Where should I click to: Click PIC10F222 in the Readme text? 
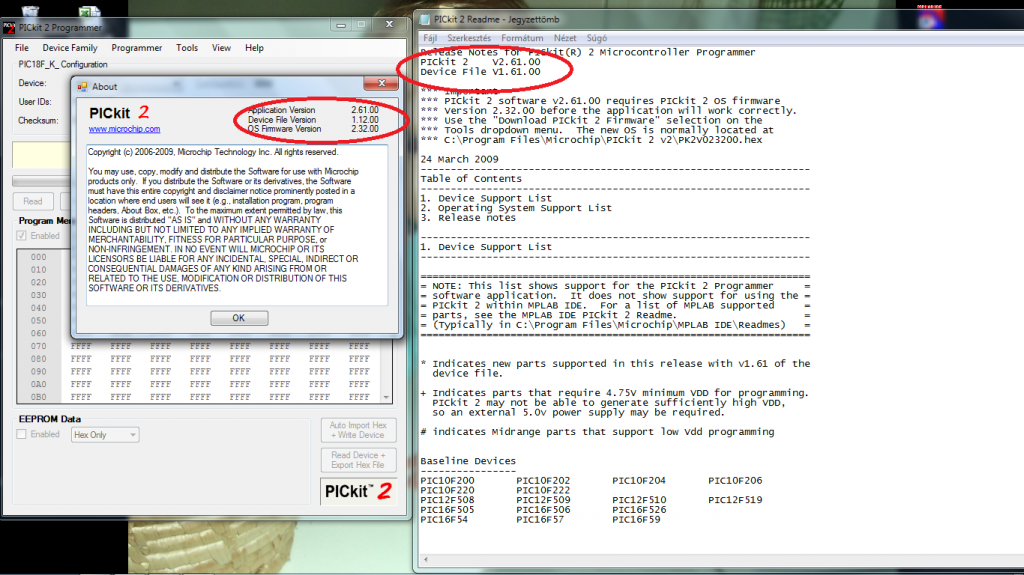pyautogui.click(x=543, y=490)
